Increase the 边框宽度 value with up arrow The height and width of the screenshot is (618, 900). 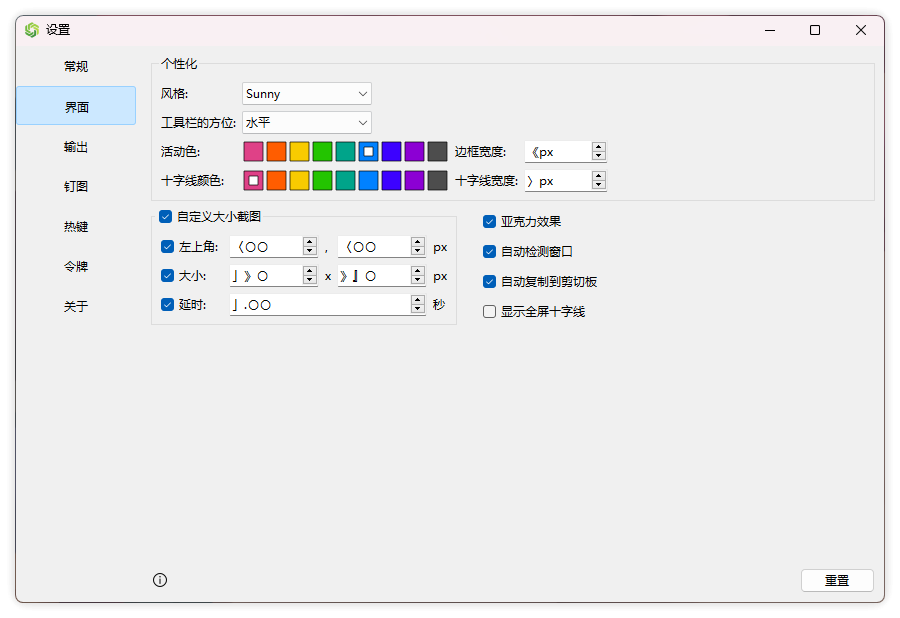(599, 148)
